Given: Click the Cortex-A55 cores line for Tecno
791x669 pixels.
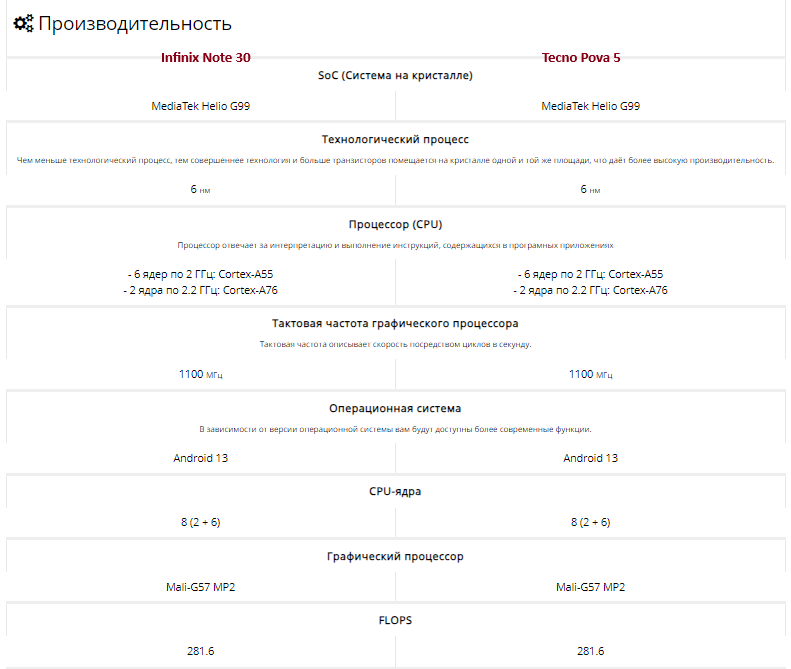Looking at the screenshot, I should (590, 274).
